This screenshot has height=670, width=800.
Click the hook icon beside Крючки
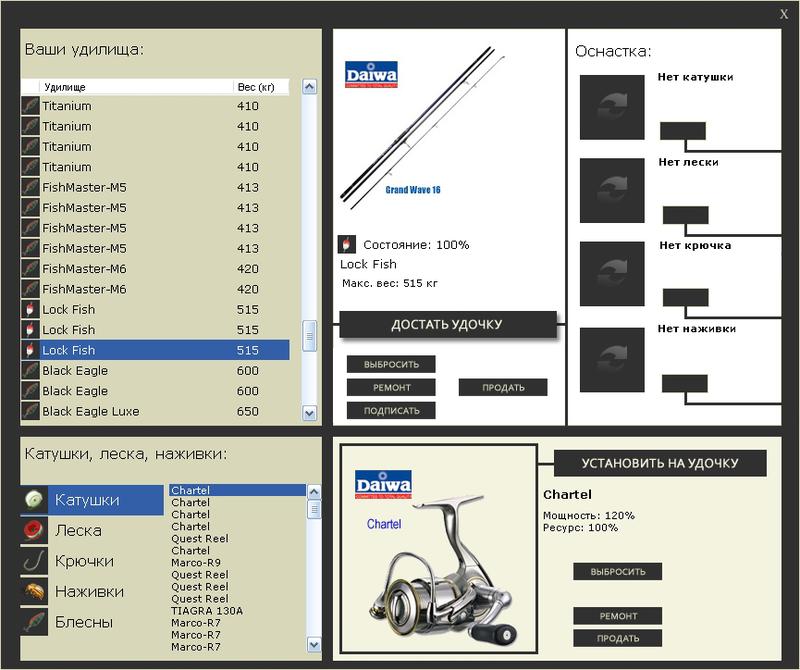[34, 561]
